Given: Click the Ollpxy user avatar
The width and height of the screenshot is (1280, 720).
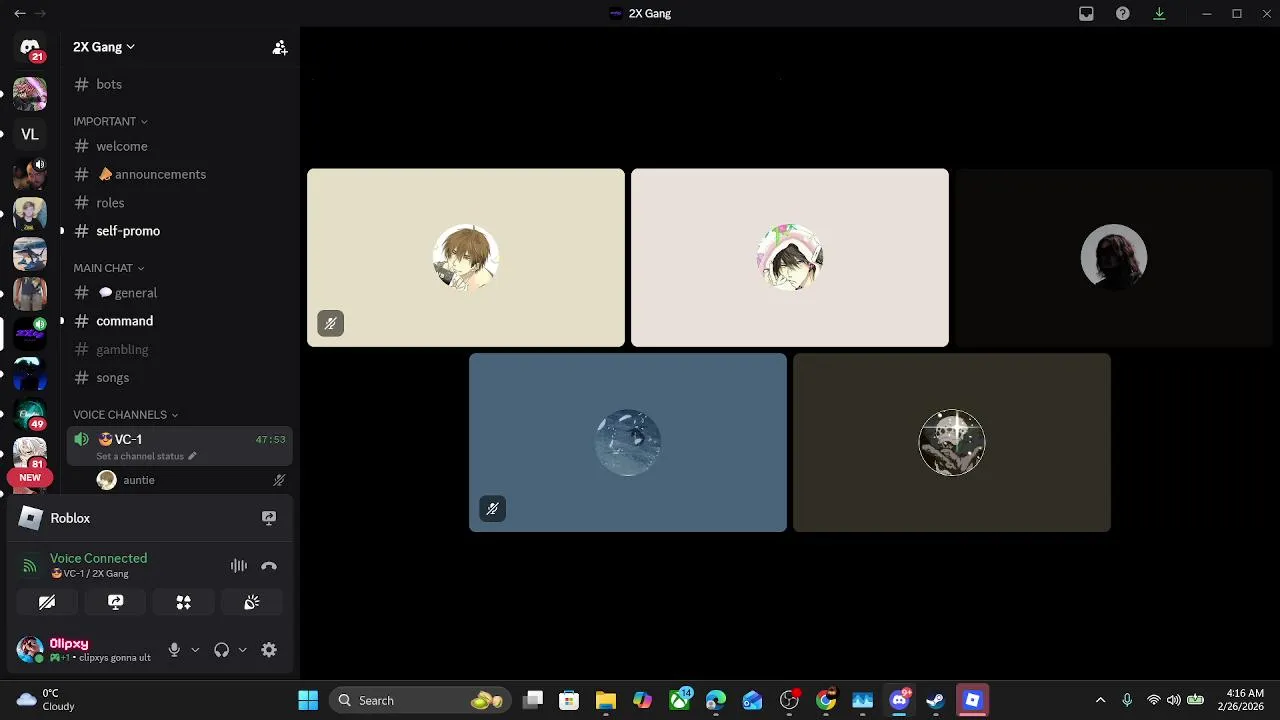Looking at the screenshot, I should [30, 650].
